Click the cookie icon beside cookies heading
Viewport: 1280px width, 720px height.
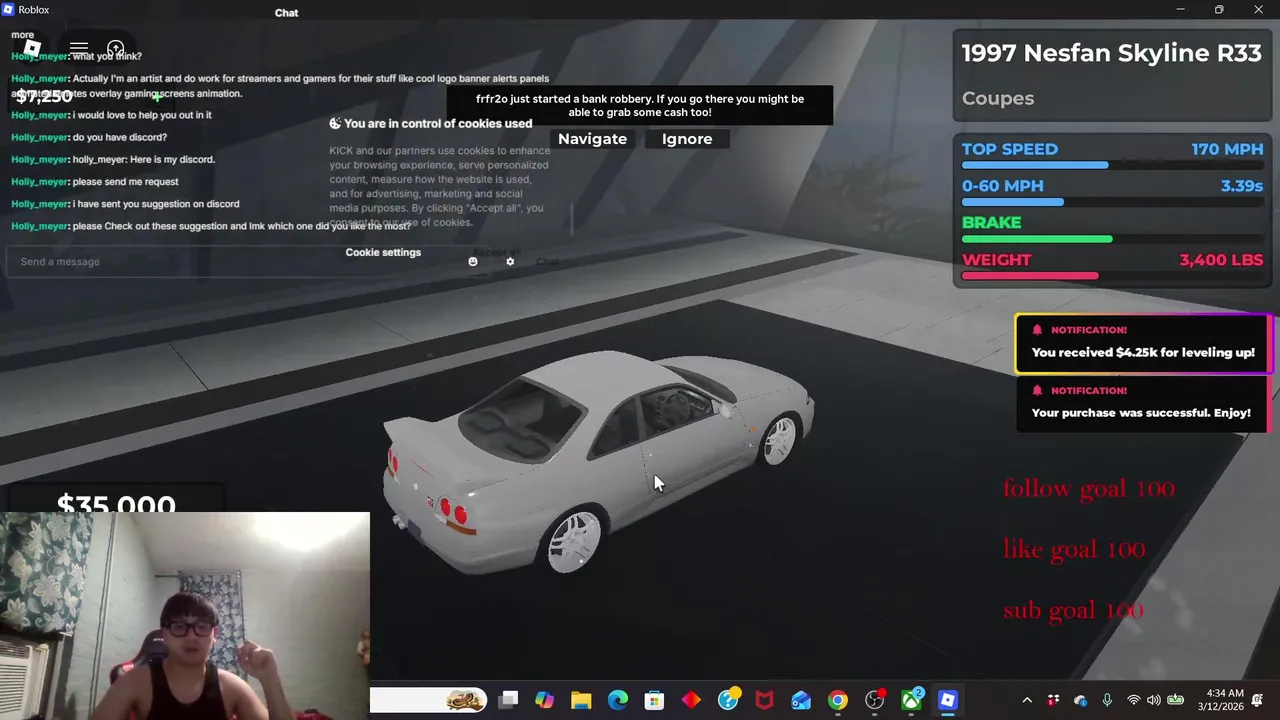335,124
